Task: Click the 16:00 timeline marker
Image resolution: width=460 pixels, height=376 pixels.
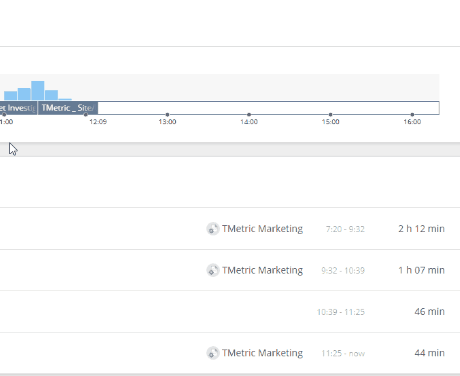Action: (x=412, y=115)
